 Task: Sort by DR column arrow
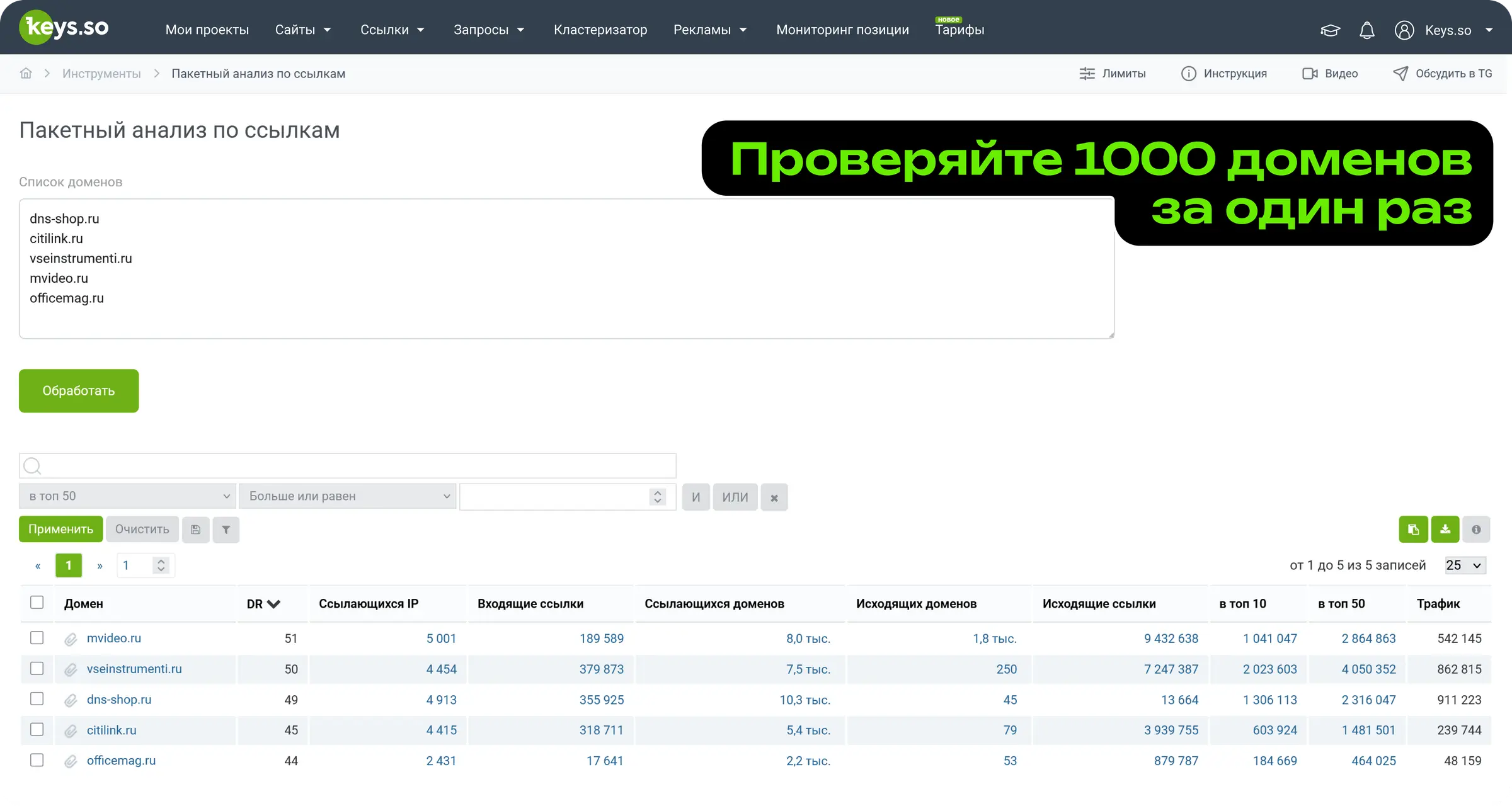pyautogui.click(x=273, y=604)
